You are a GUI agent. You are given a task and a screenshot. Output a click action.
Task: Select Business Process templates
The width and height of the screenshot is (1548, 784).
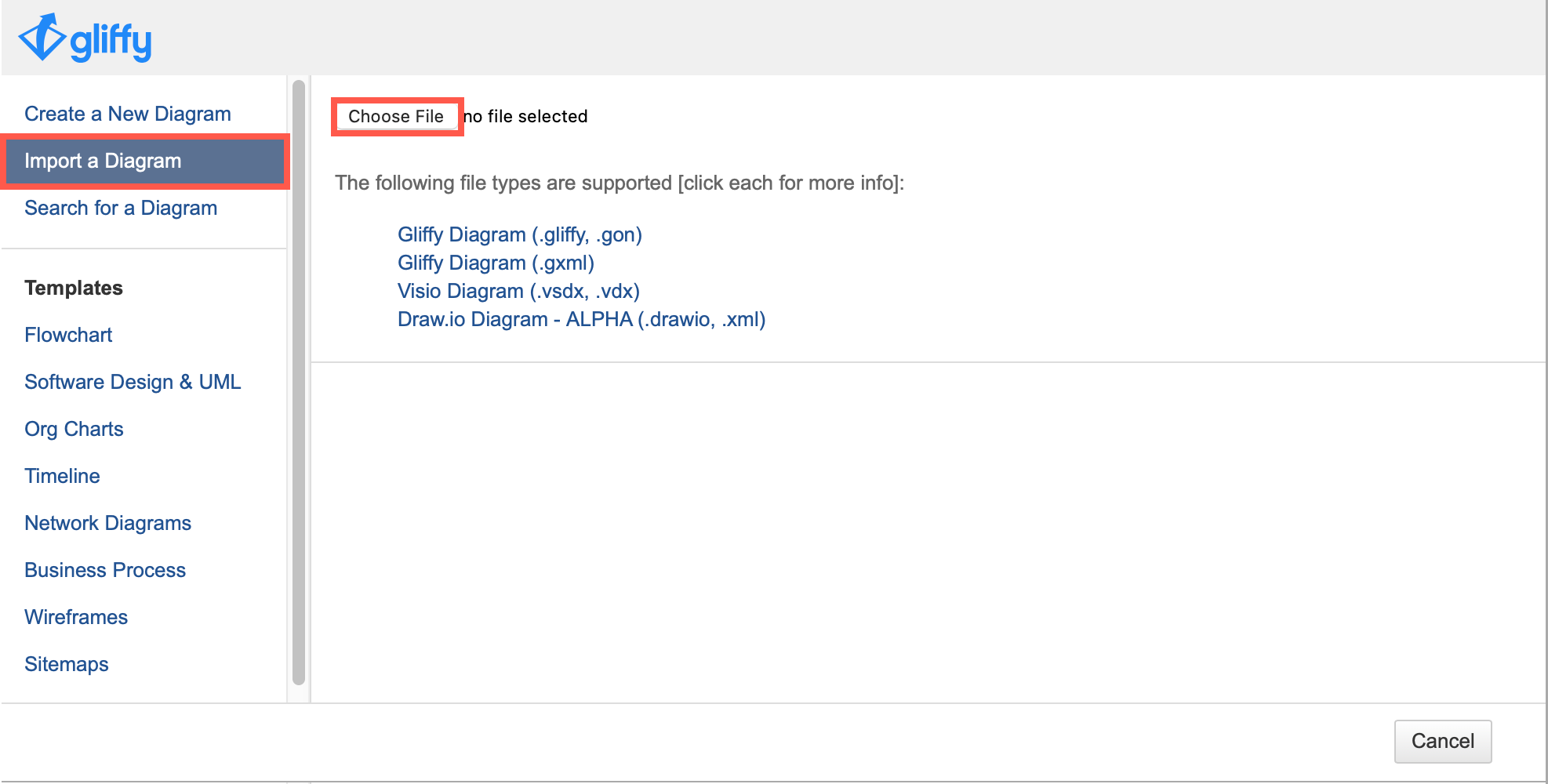pyautogui.click(x=105, y=570)
